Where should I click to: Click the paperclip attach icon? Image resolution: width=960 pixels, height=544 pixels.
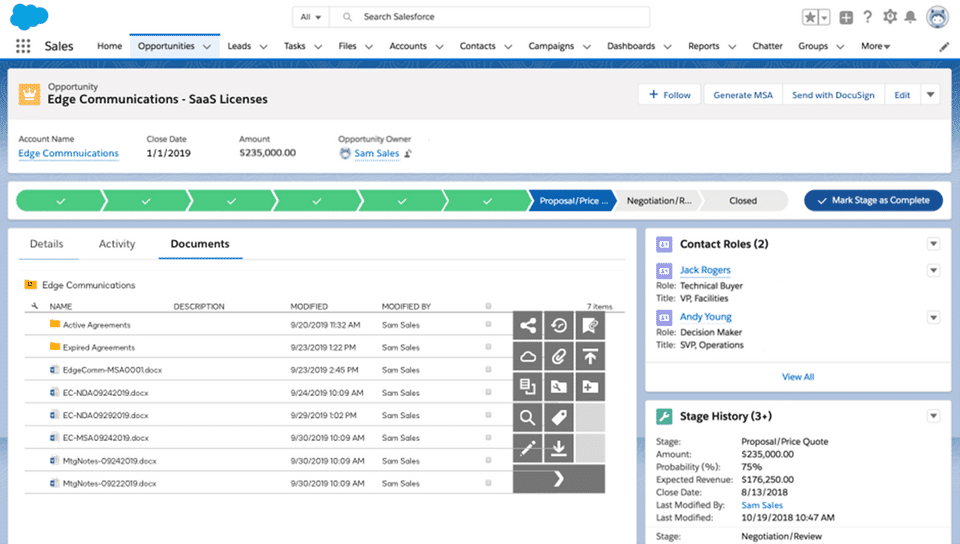click(x=559, y=356)
